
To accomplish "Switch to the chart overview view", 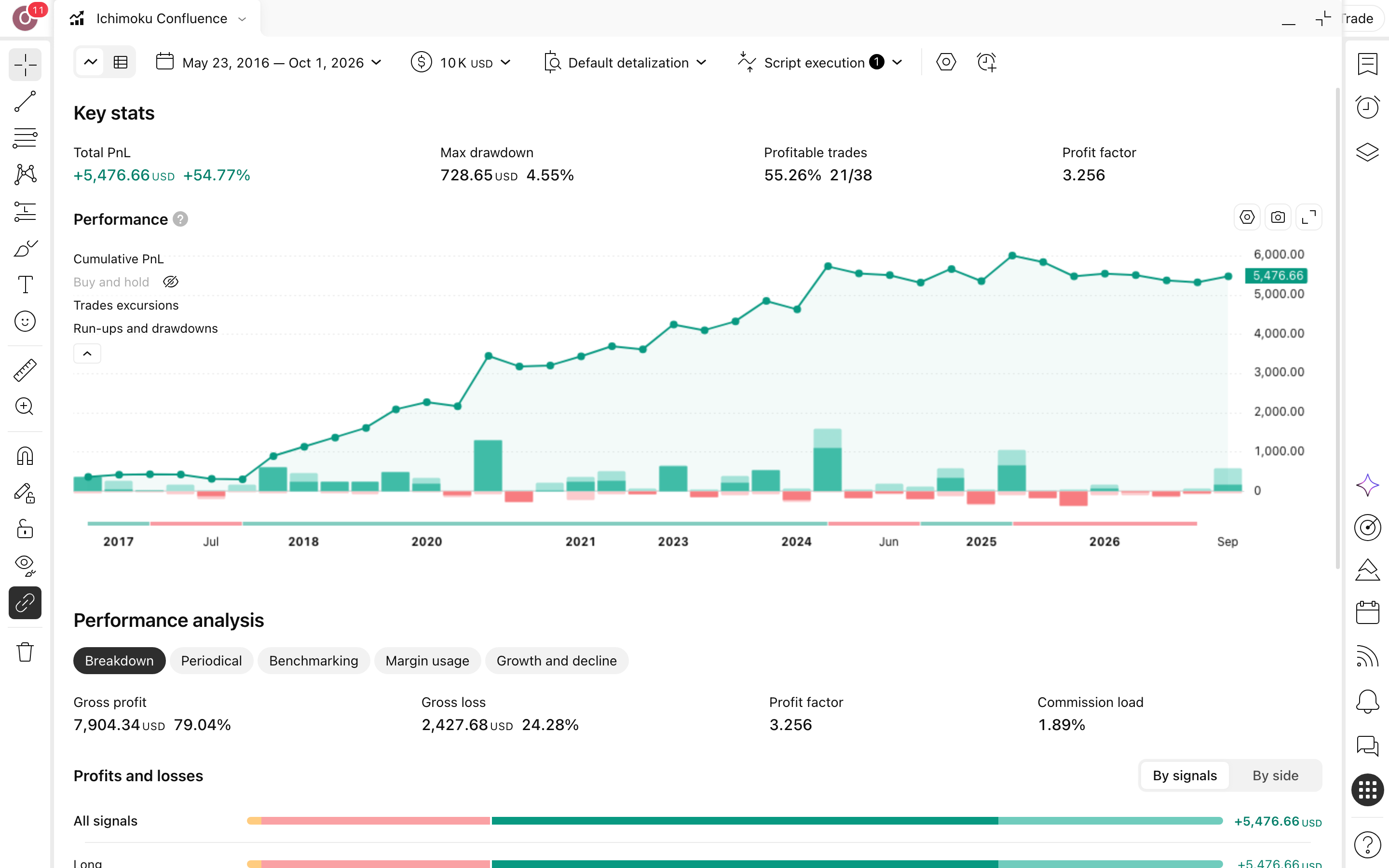I will click(91, 62).
